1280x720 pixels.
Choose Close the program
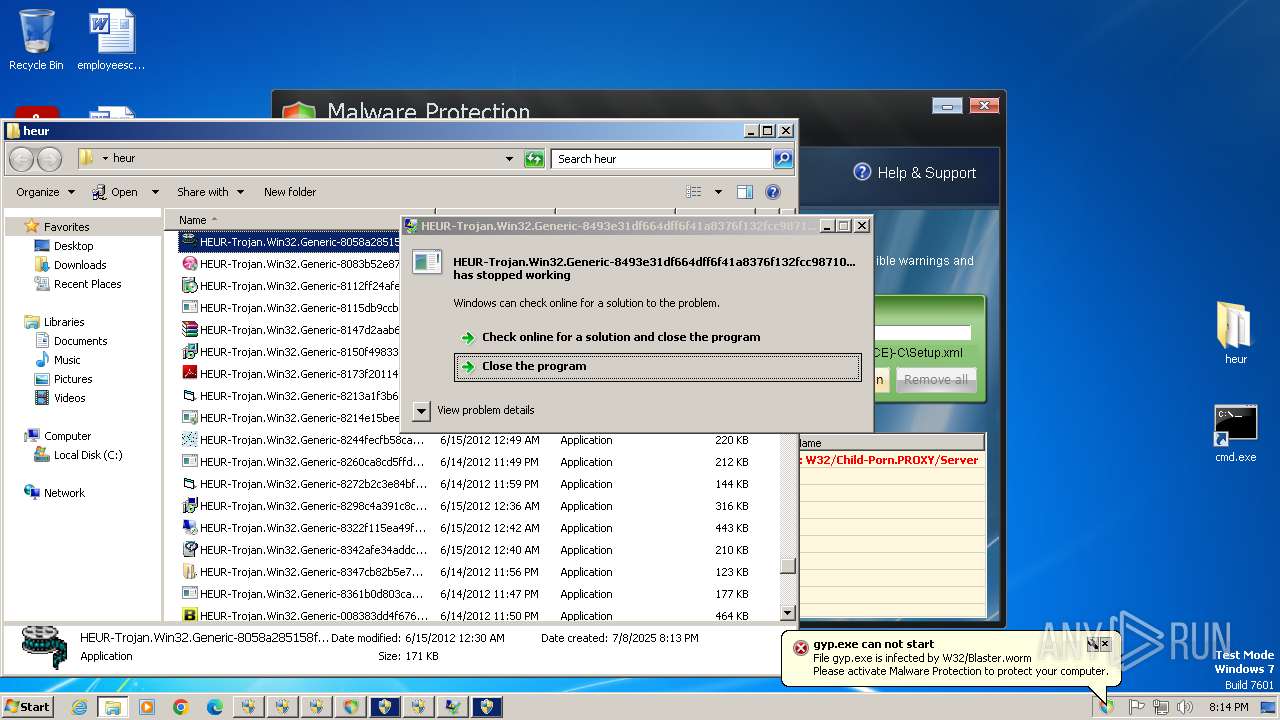[657, 366]
